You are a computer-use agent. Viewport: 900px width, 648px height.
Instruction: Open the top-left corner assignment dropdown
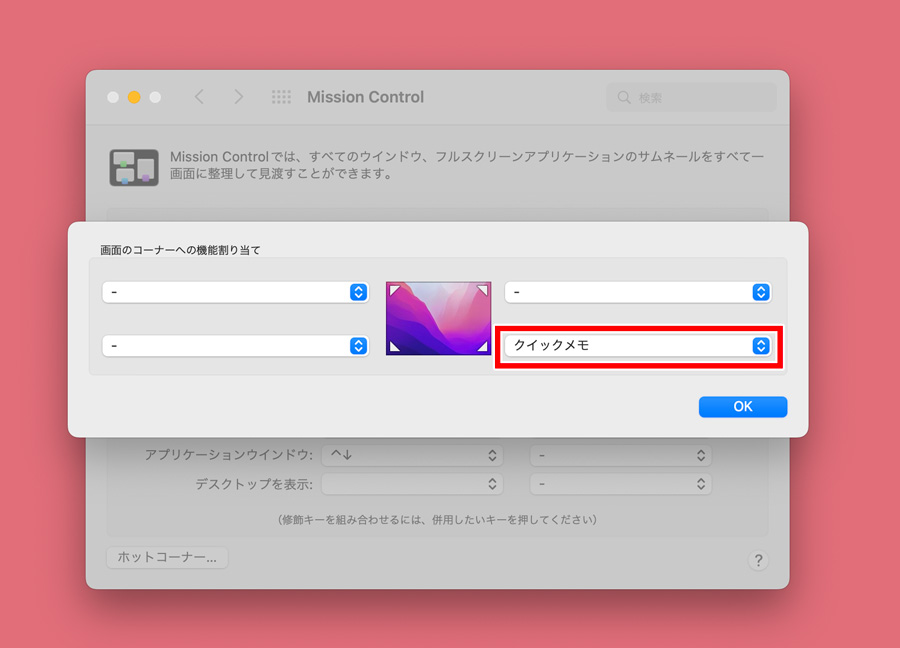(235, 292)
